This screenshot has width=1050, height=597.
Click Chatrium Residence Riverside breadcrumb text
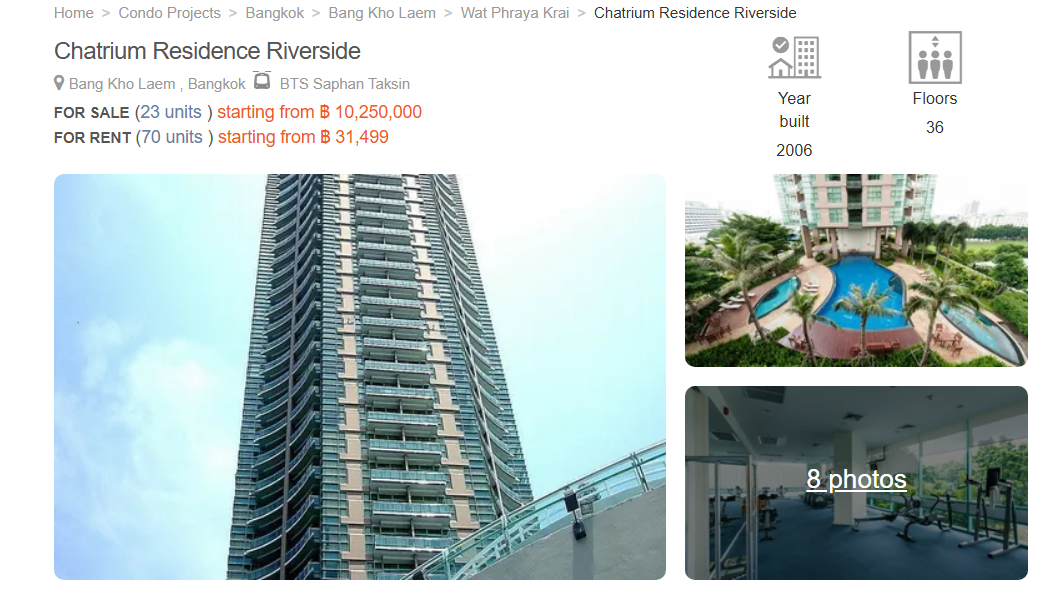(x=695, y=13)
